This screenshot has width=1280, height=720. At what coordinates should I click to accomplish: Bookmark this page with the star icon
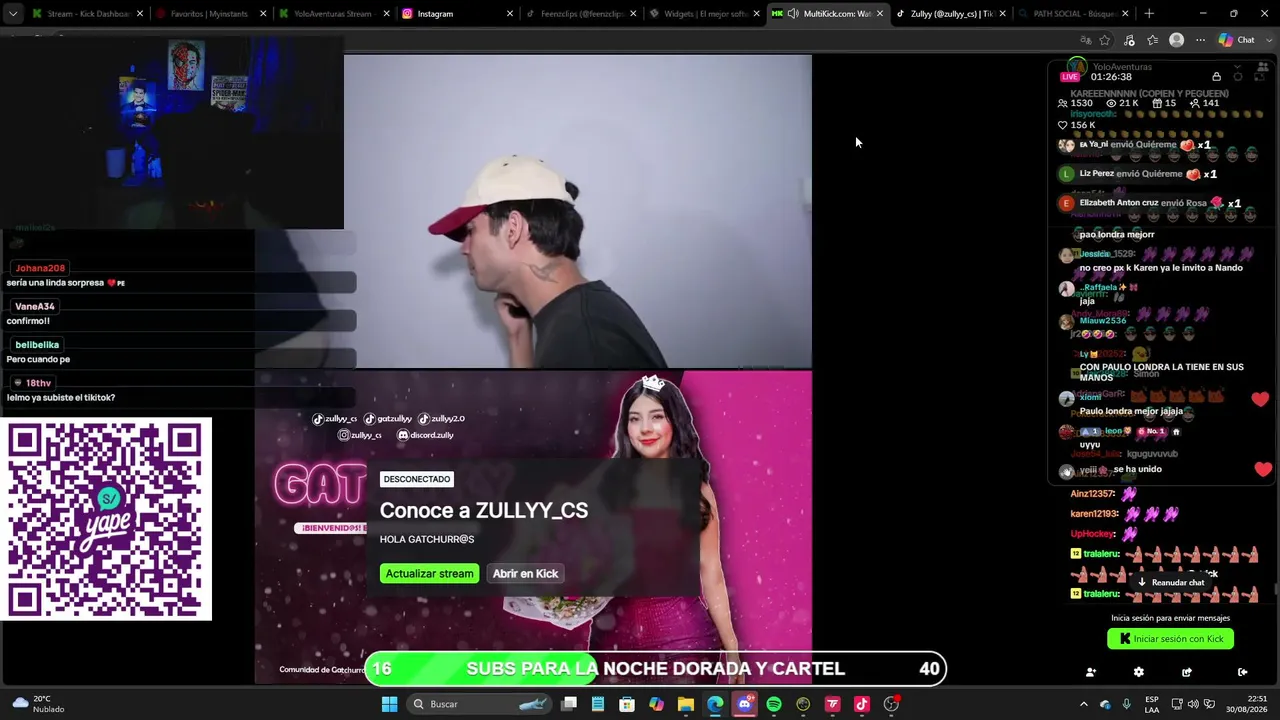point(1105,40)
